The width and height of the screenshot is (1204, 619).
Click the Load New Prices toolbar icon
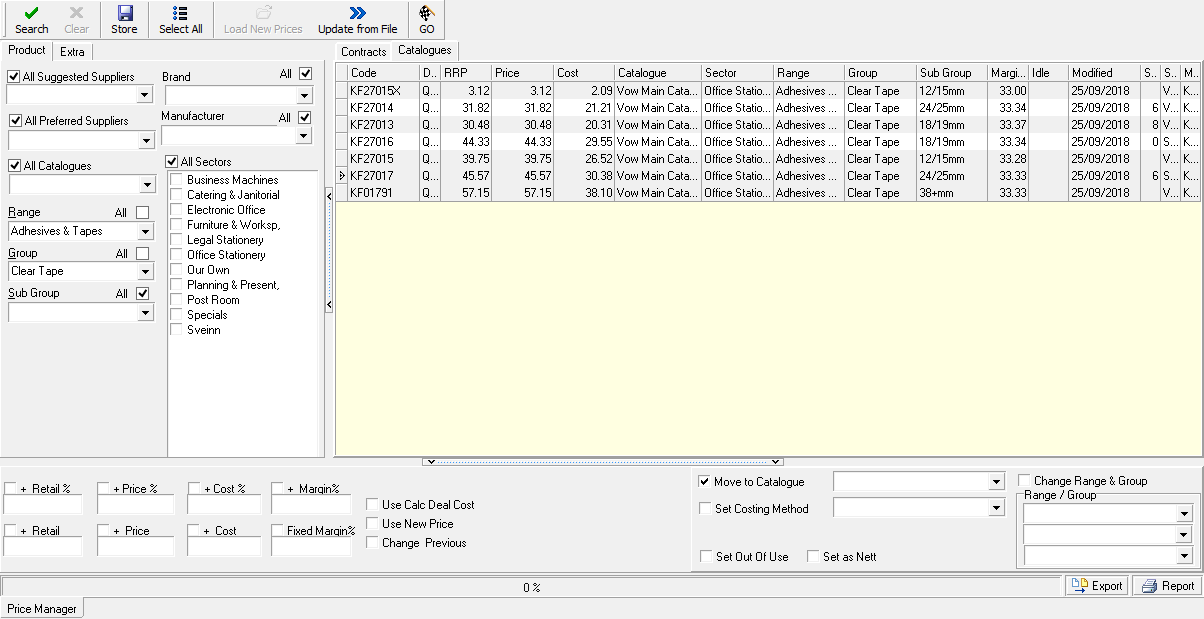(263, 19)
